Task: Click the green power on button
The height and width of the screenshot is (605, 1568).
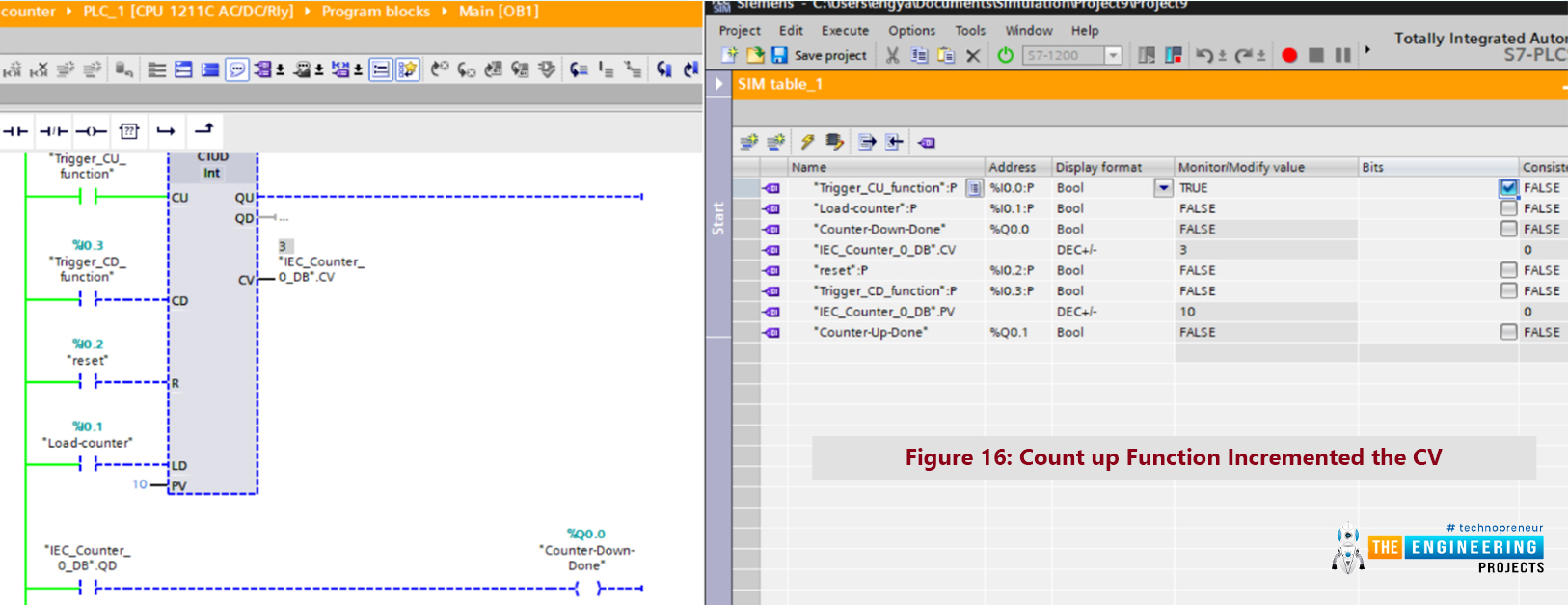Action: pyautogui.click(x=1006, y=55)
